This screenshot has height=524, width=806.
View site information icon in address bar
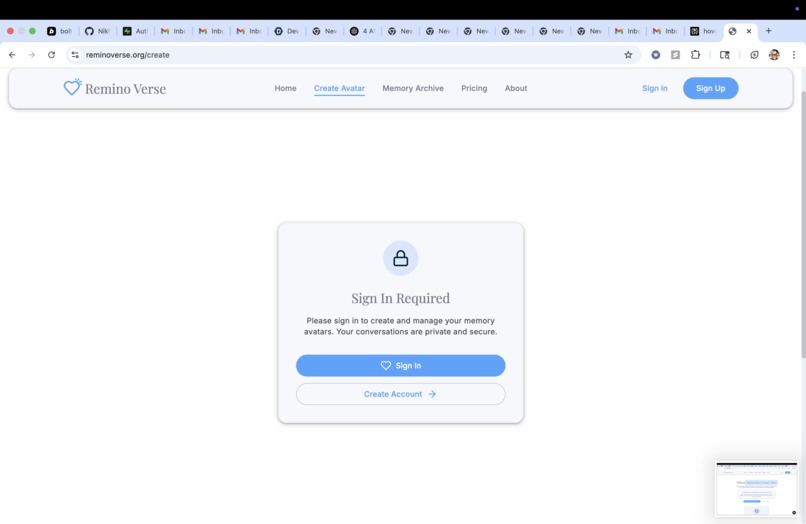click(x=75, y=55)
